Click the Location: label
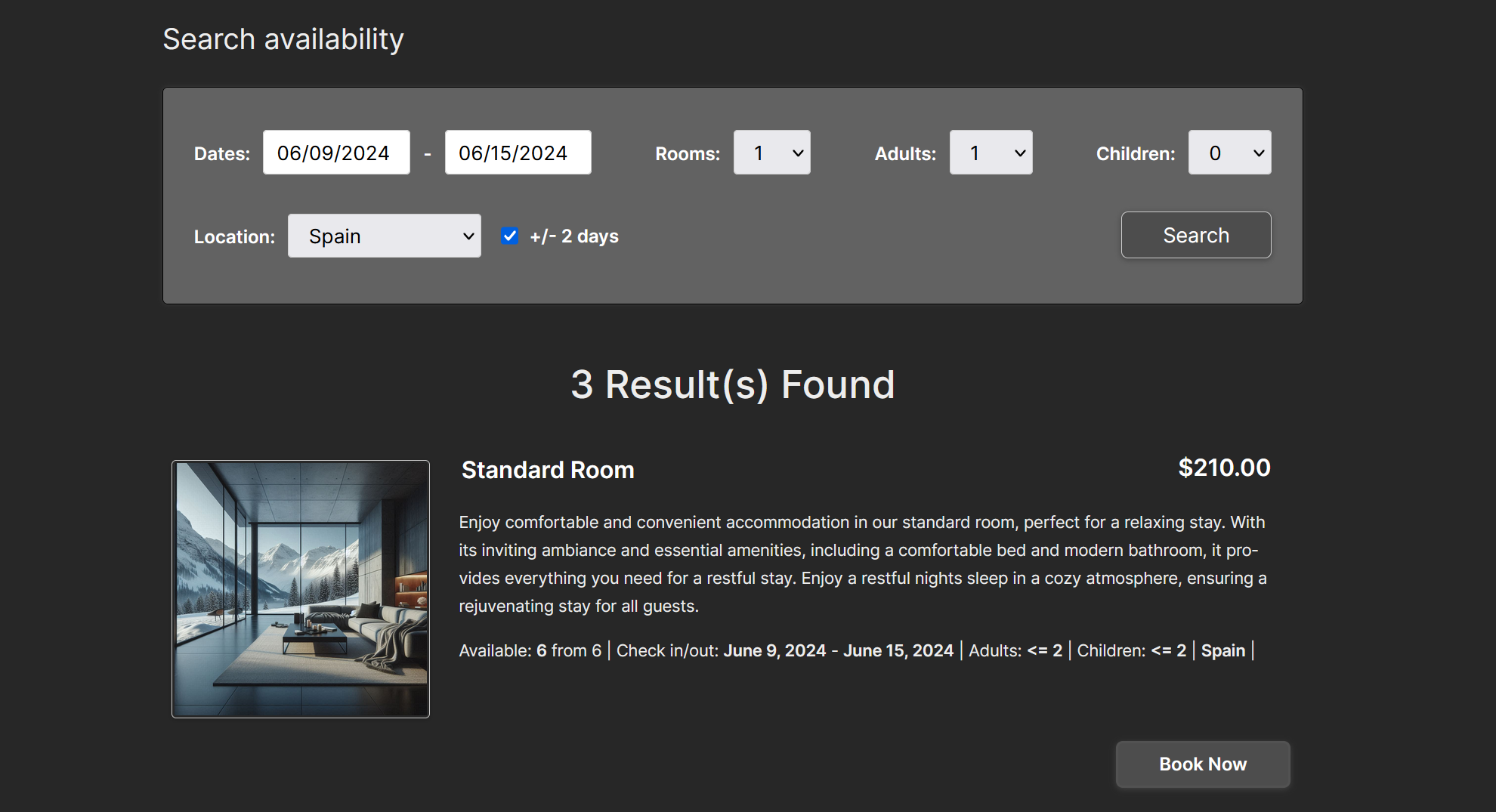 234,236
